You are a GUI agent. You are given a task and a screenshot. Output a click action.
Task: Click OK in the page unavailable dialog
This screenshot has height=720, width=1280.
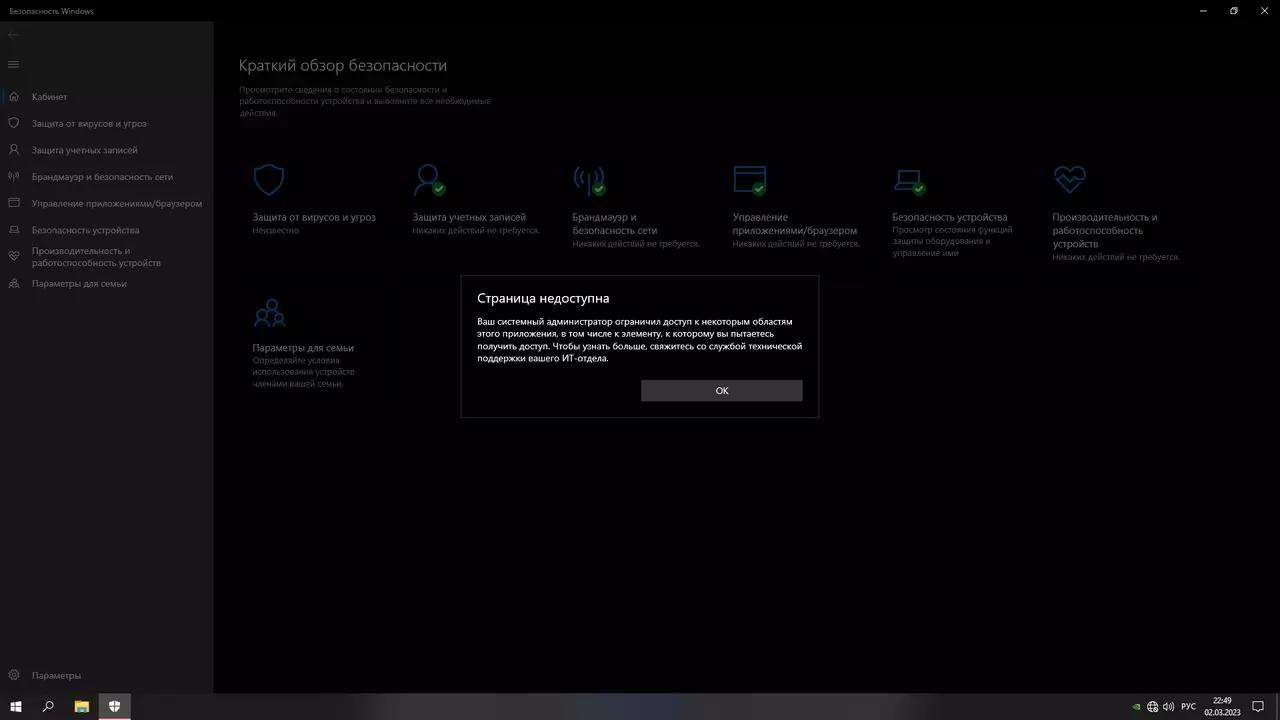(x=721, y=391)
